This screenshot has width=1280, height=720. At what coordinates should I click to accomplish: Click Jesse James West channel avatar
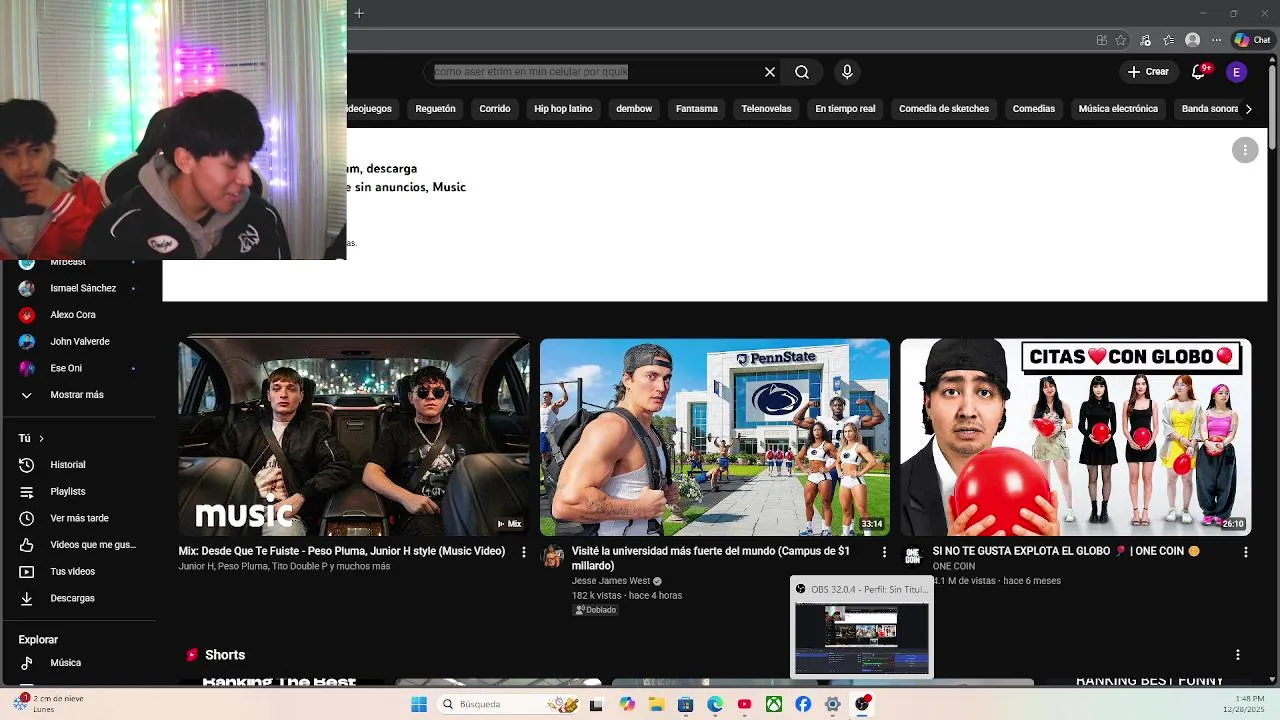552,556
